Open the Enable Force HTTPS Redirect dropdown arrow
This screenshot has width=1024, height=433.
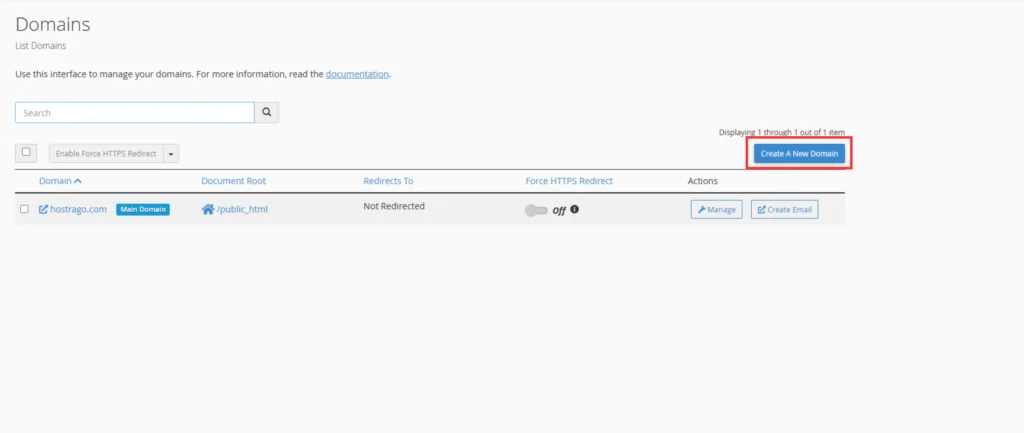(170, 153)
